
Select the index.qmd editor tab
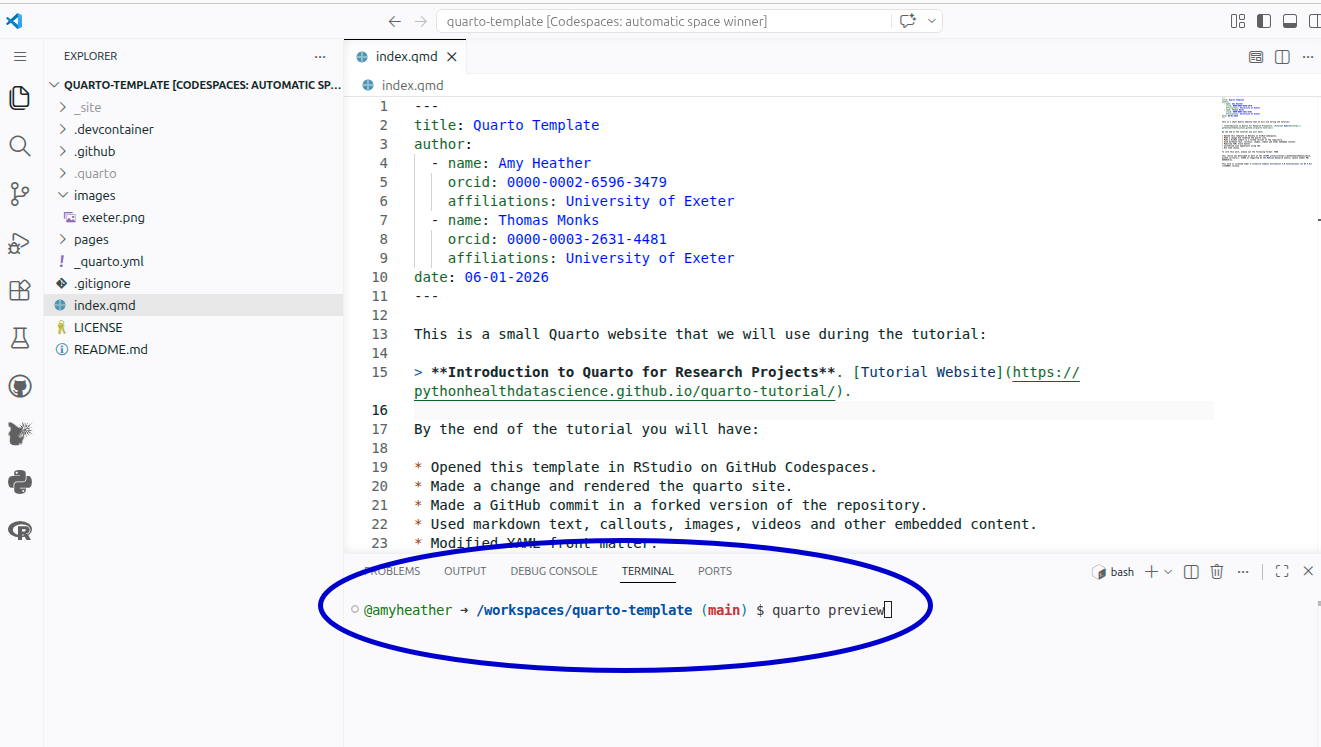405,57
